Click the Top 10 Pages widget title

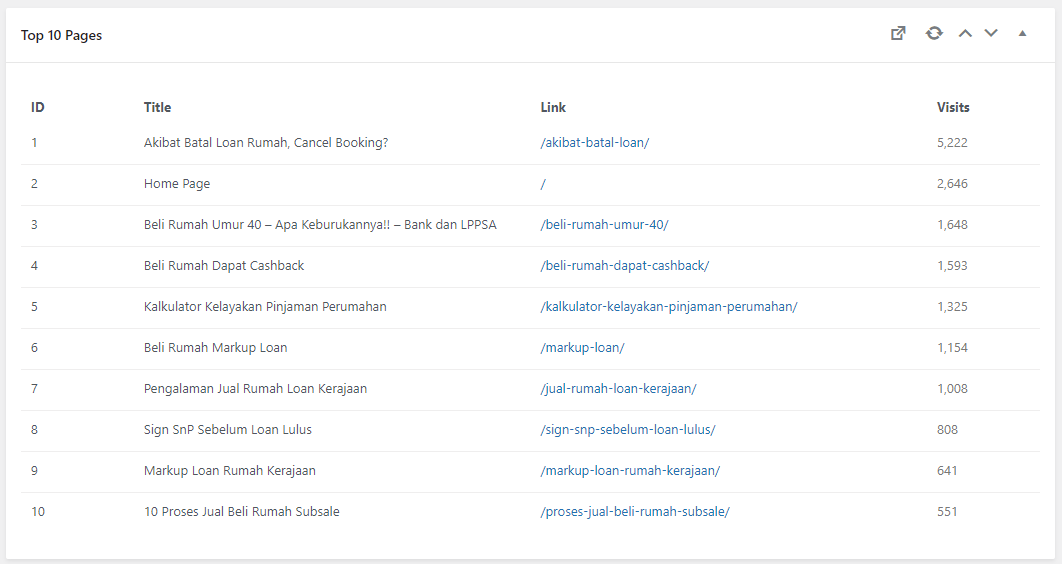pos(61,35)
